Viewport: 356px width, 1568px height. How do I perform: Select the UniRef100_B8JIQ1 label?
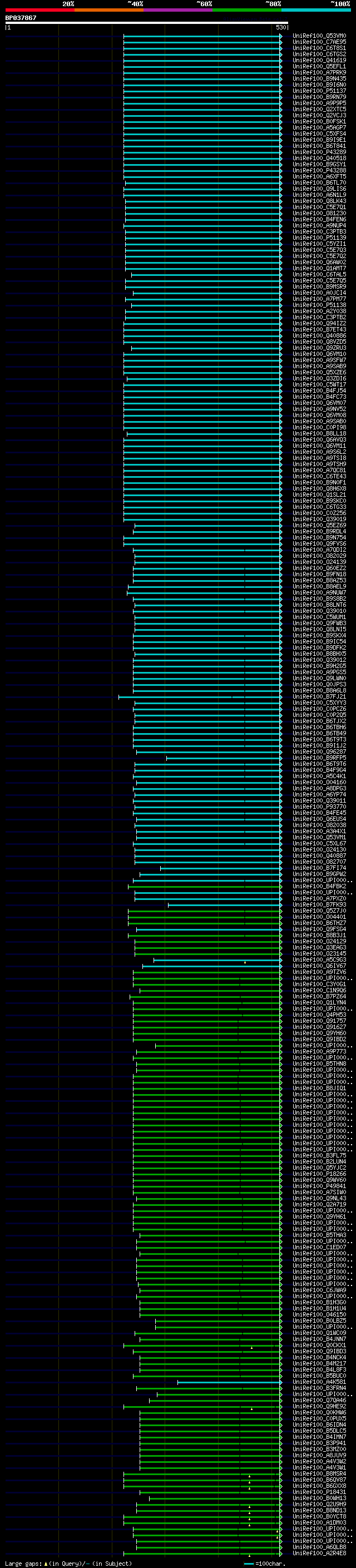click(319, 1089)
